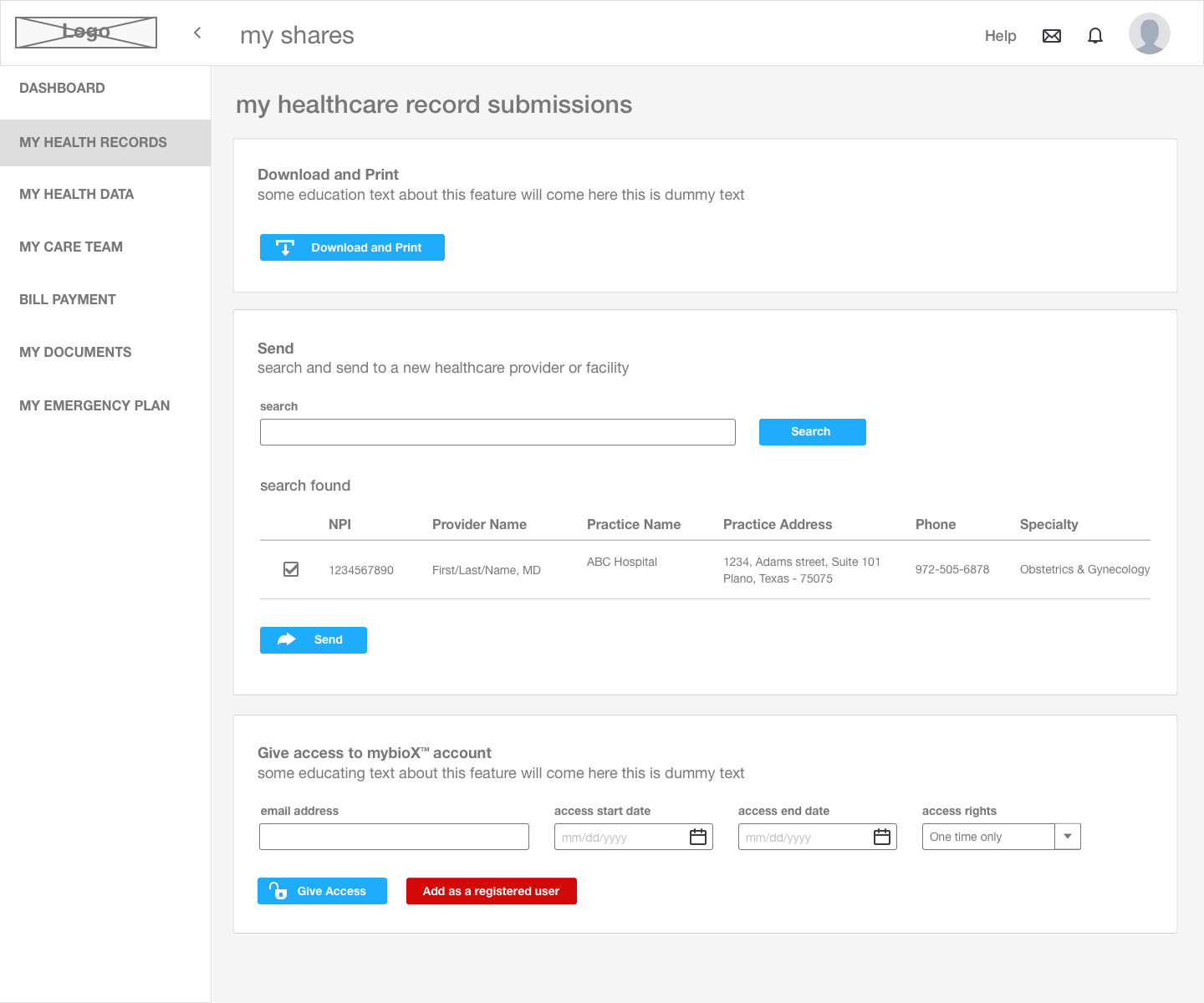Navigate to Bill Payment

68,299
